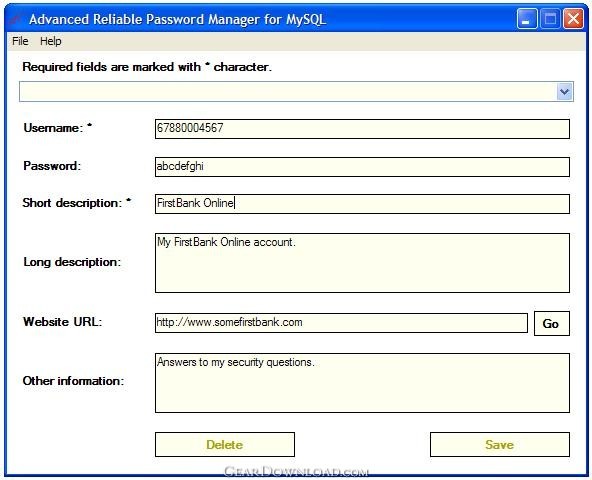Open the File menu
Image resolution: width=592 pixels, height=480 pixels.
pyautogui.click(x=20, y=41)
